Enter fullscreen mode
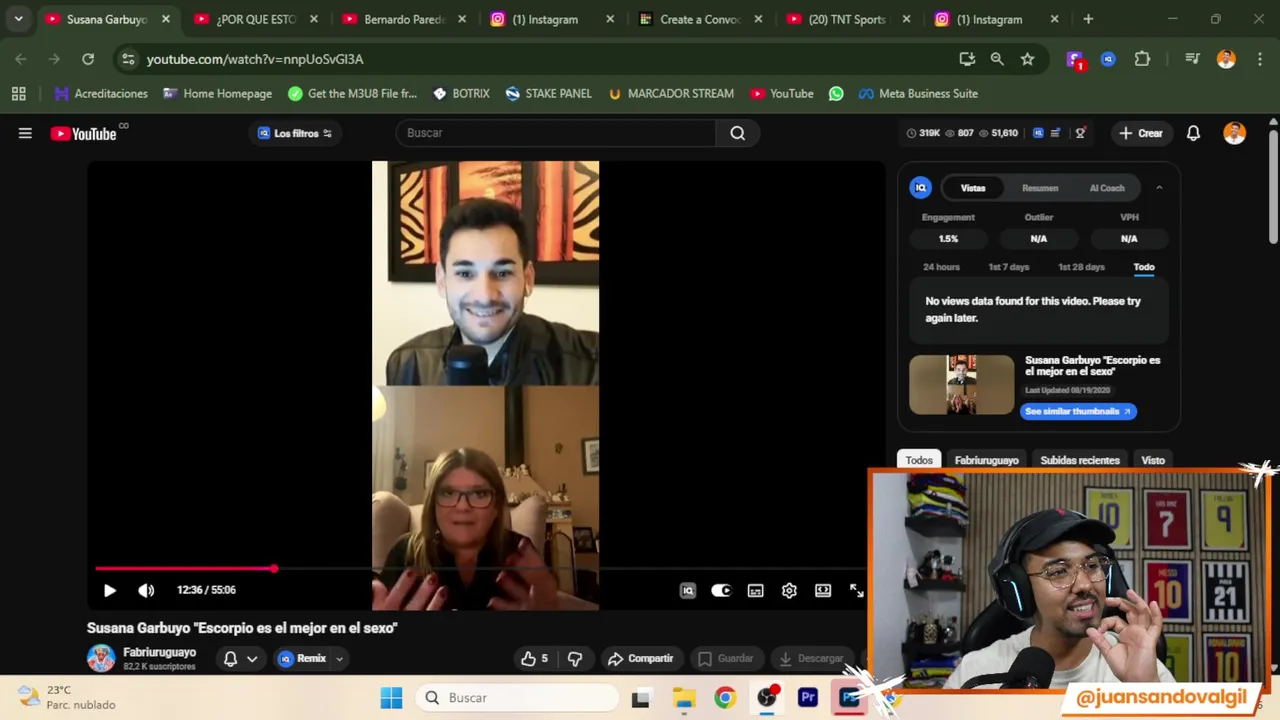The image size is (1280, 720). tap(857, 591)
